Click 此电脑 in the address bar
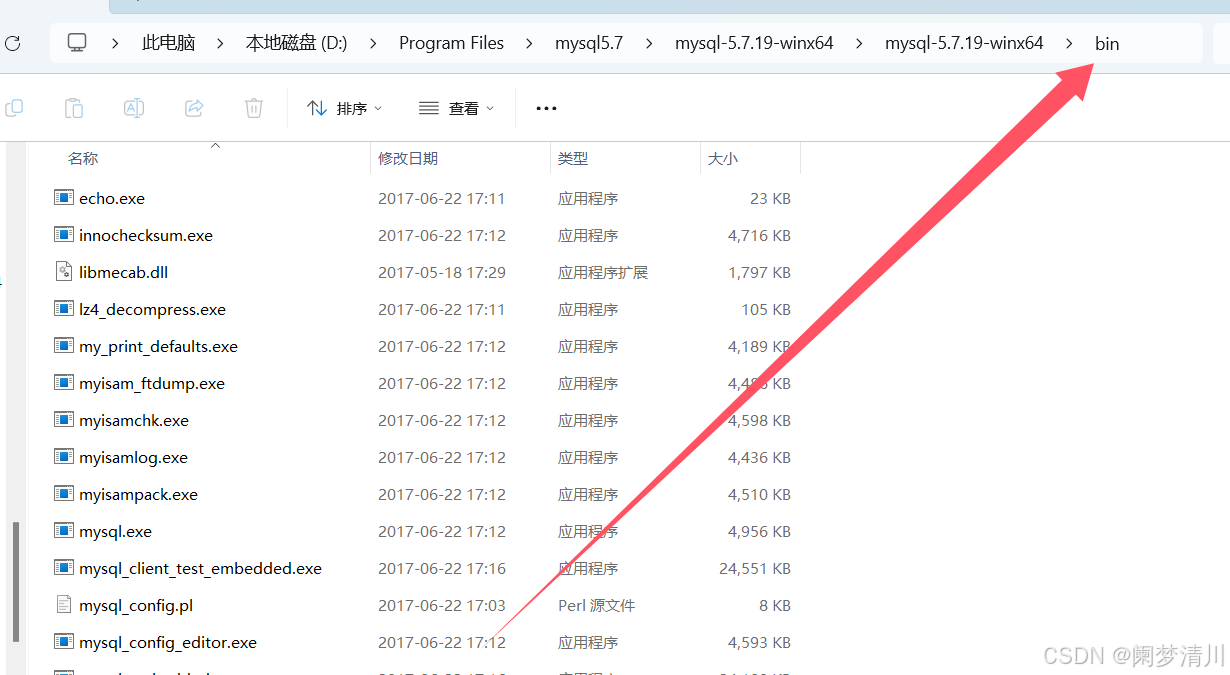 tap(168, 43)
